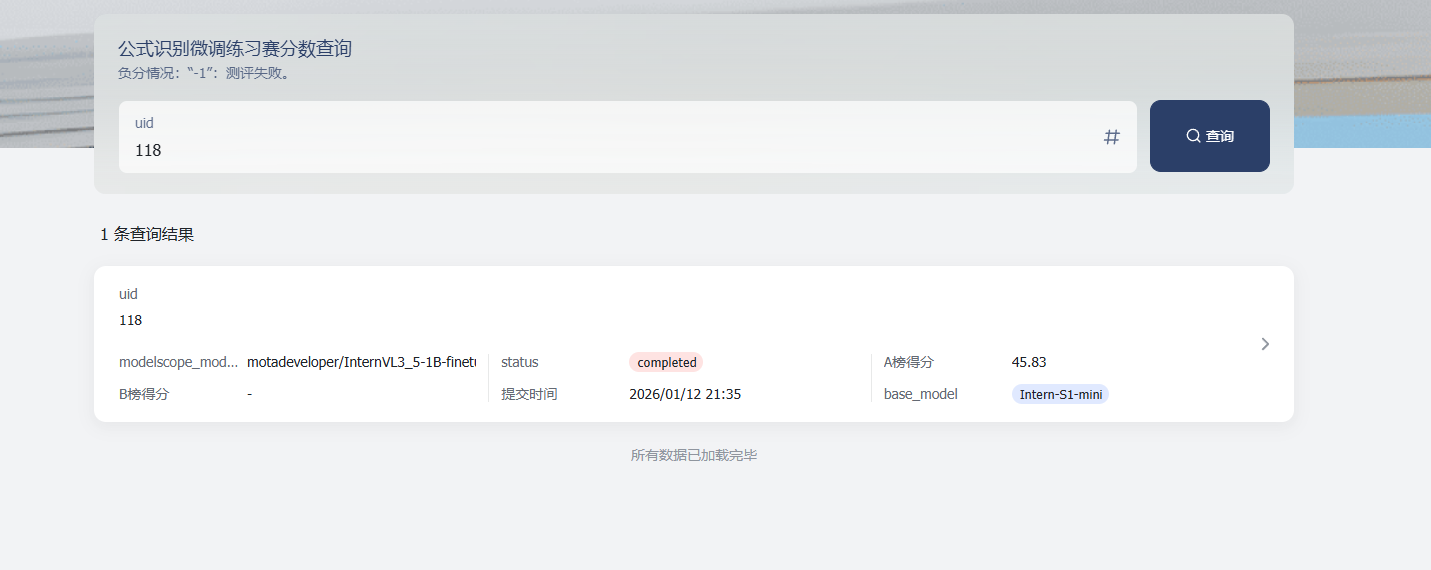Click the Intern-S1-mini base model tag
The image size is (1431, 570).
(1060, 394)
